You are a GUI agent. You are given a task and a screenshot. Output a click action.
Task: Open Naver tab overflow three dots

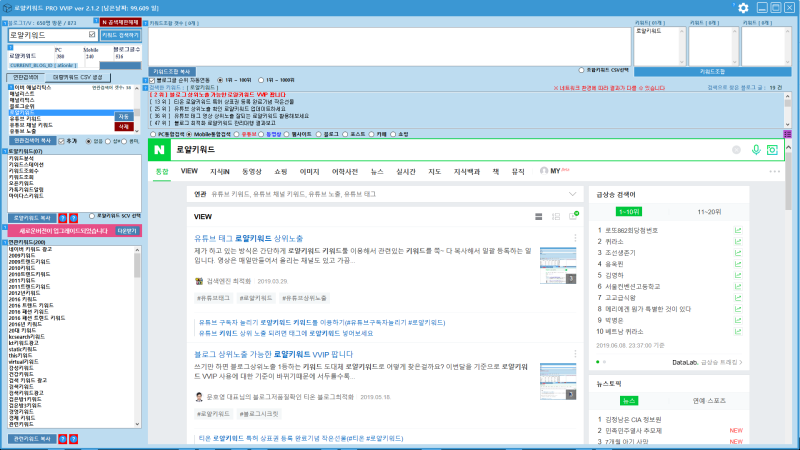click(x=774, y=171)
